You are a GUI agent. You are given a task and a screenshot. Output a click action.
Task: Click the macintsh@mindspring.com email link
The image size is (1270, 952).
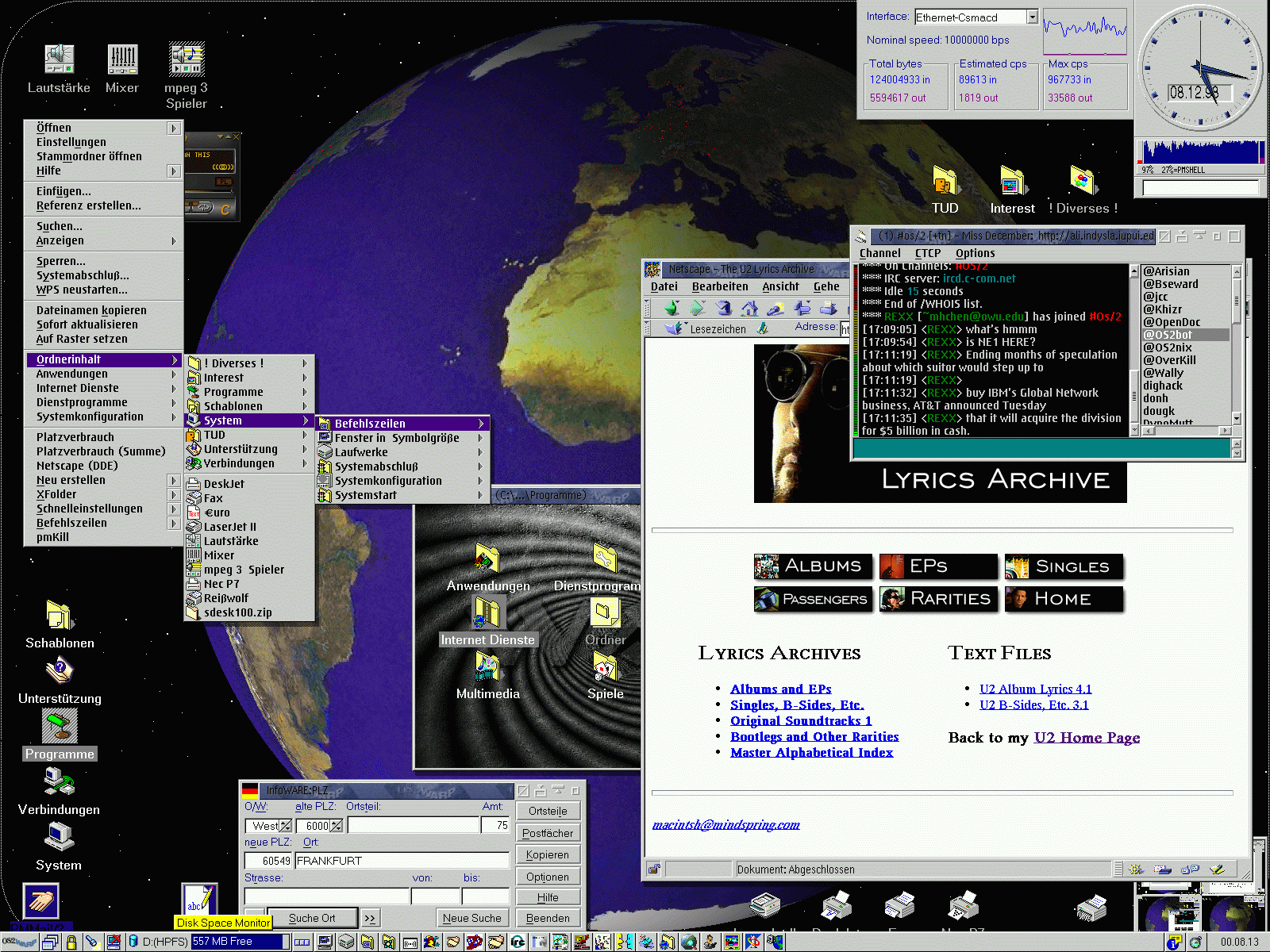click(x=725, y=825)
